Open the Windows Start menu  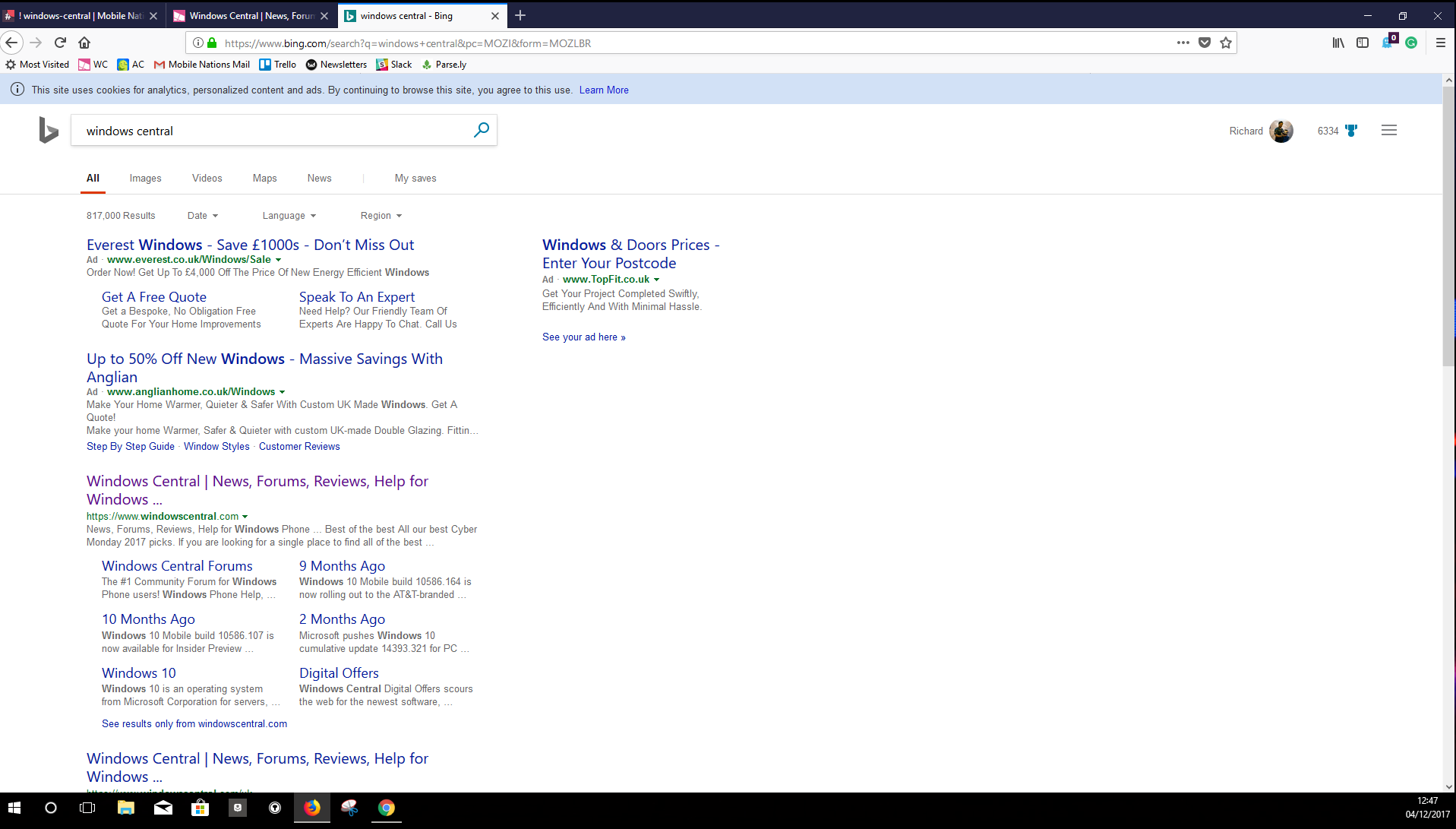(14, 808)
